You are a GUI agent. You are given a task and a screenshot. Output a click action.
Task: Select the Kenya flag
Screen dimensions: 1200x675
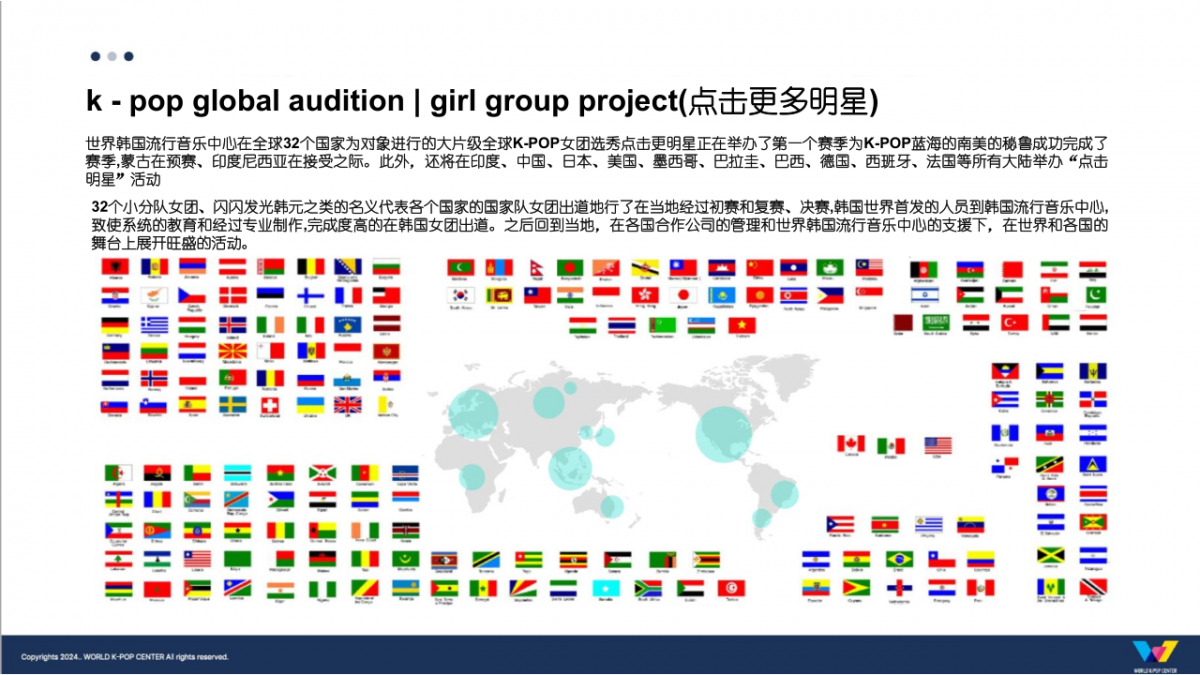[405, 530]
